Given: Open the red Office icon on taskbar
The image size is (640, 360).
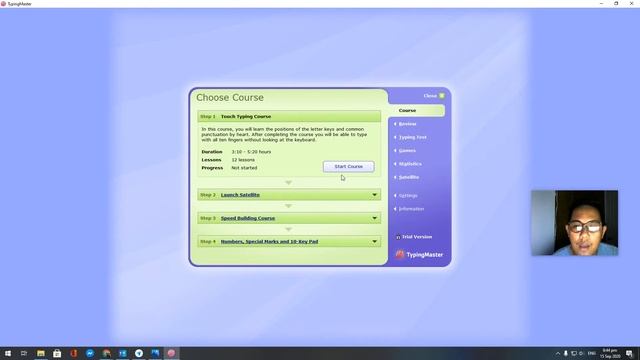Looking at the screenshot, I should pyautogui.click(x=73, y=353).
